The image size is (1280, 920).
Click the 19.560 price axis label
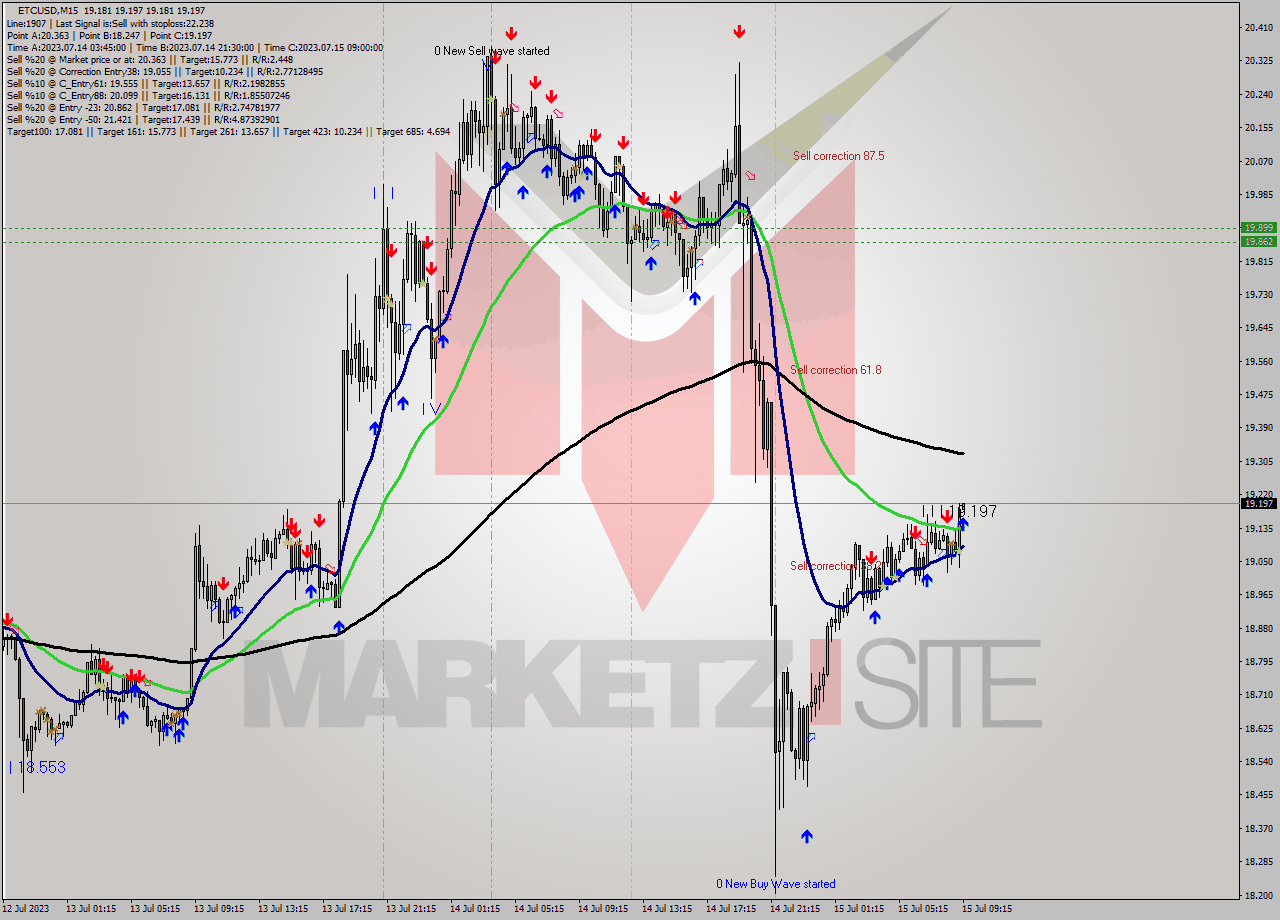pyautogui.click(x=1259, y=361)
